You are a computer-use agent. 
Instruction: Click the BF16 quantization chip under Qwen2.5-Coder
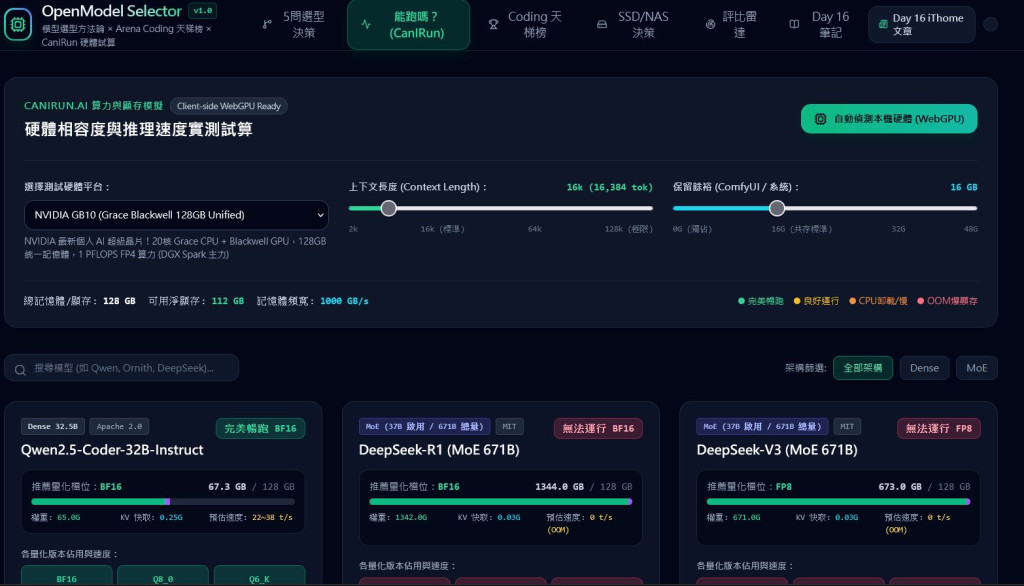(x=67, y=576)
